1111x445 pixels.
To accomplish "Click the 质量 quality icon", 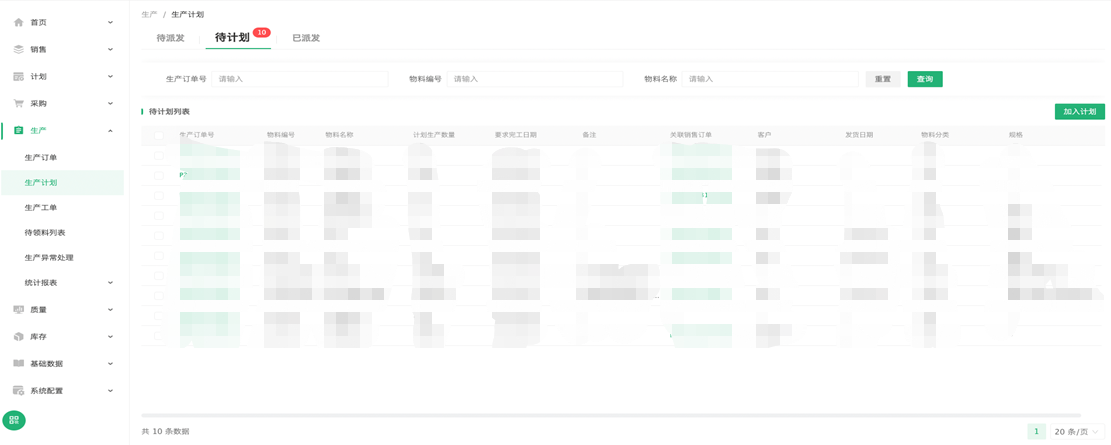I will (x=19, y=310).
